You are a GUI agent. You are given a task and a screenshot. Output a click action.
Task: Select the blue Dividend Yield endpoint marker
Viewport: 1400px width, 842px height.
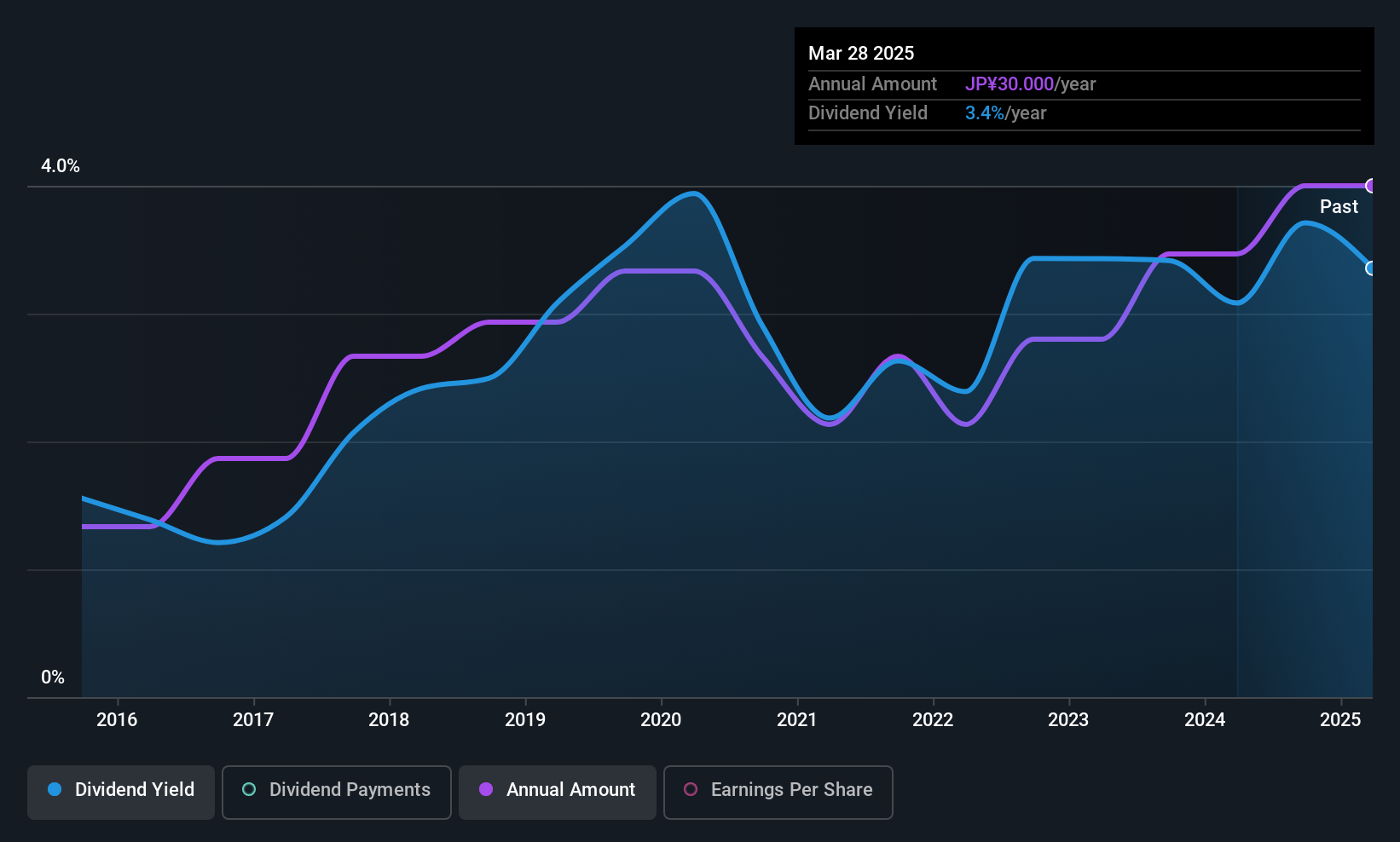coord(1371,268)
